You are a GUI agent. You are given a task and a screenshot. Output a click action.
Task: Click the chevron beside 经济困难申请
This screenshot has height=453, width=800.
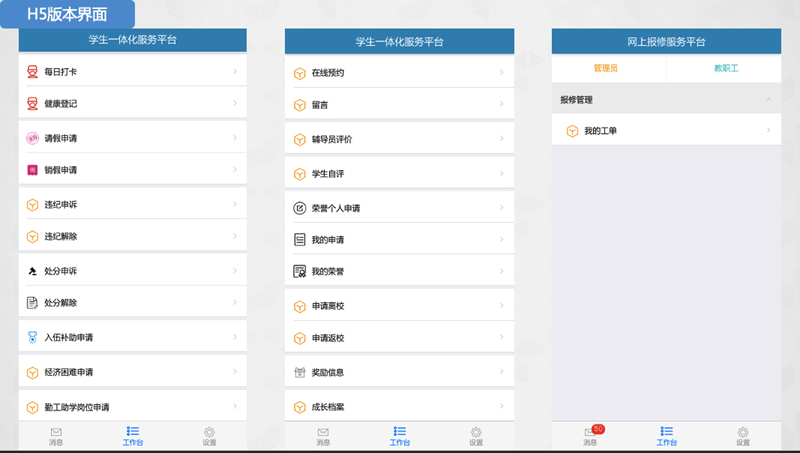pos(234,372)
